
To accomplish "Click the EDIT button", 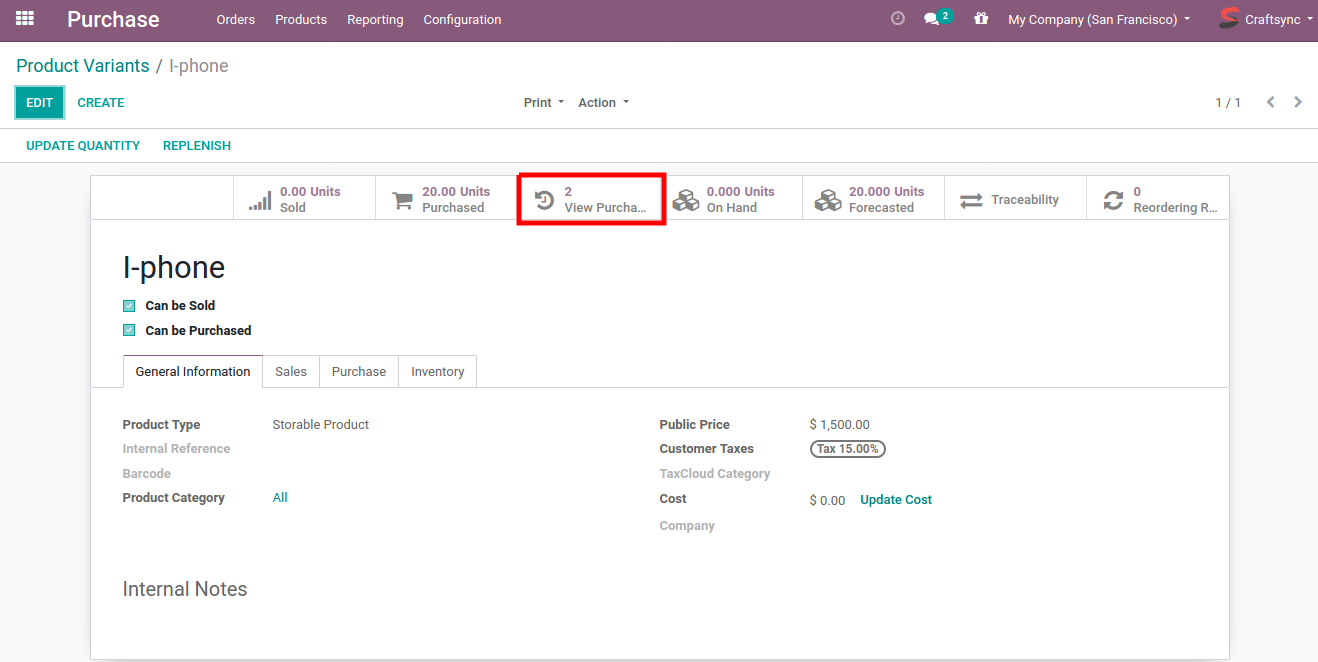I will coord(39,103).
